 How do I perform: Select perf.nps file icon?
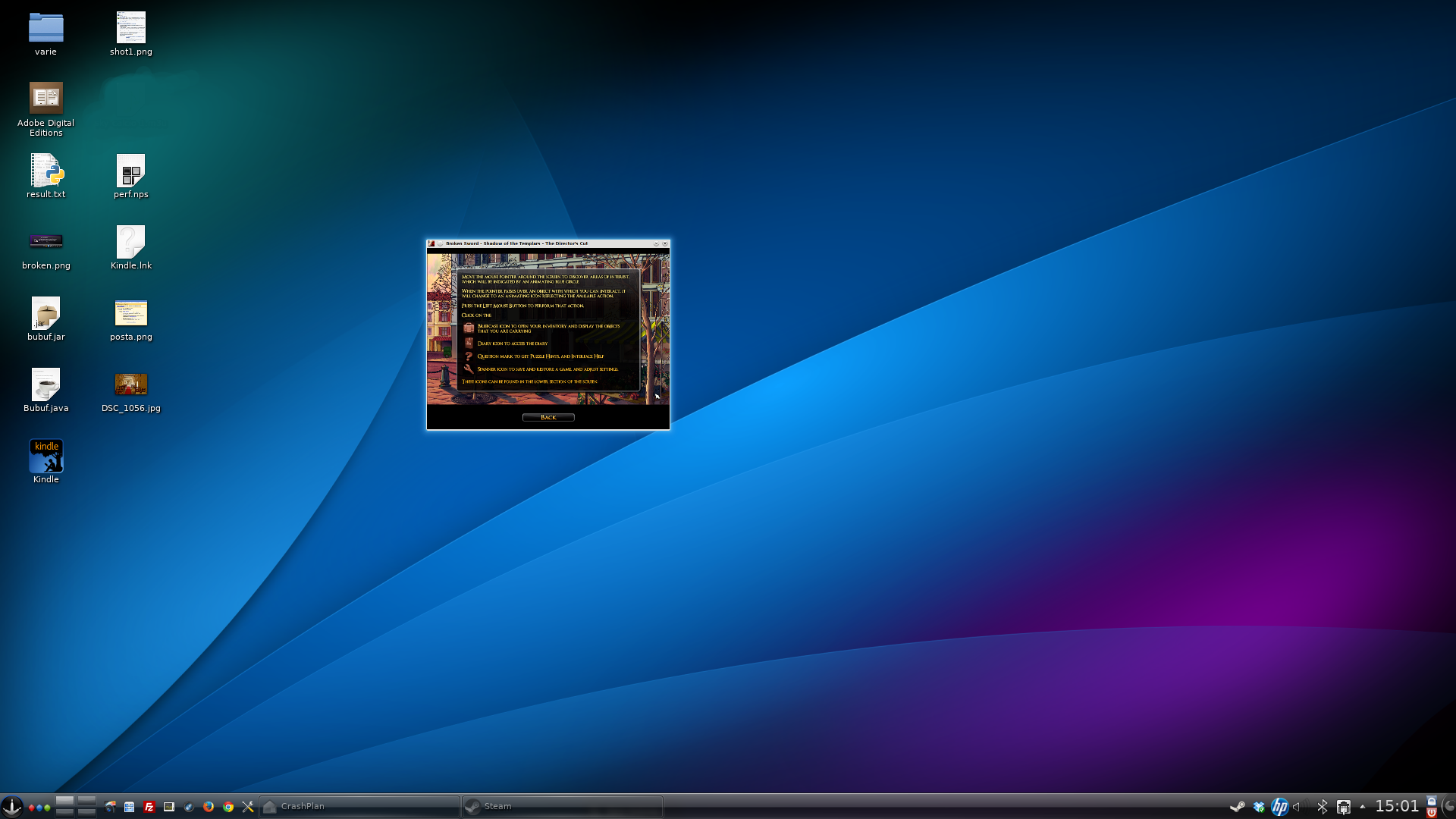(130, 177)
